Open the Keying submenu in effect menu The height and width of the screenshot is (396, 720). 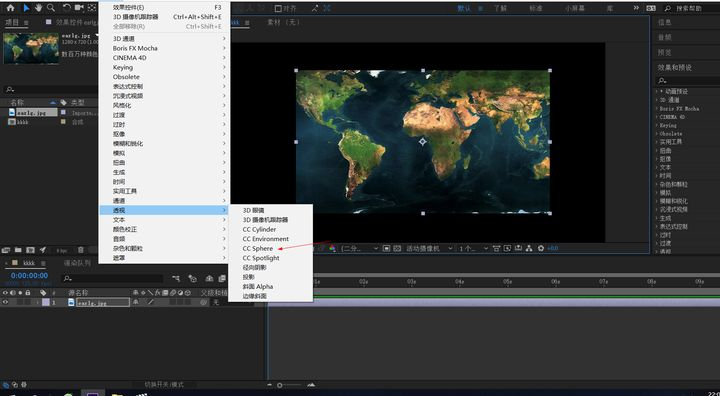pos(164,67)
